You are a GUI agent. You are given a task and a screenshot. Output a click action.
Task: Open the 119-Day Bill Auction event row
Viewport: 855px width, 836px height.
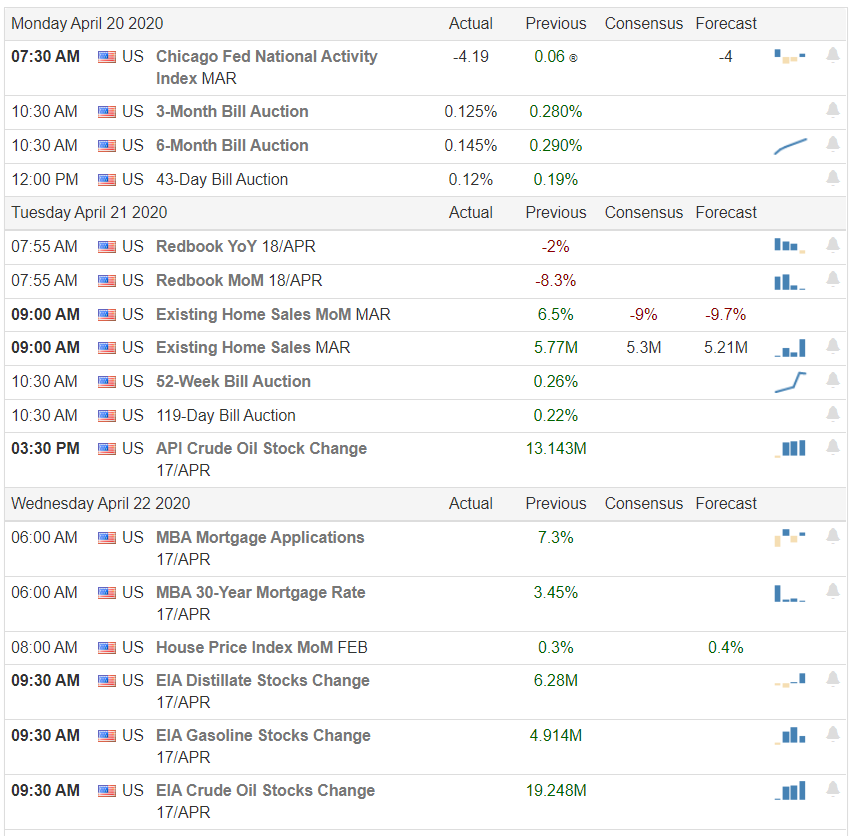click(x=425, y=416)
